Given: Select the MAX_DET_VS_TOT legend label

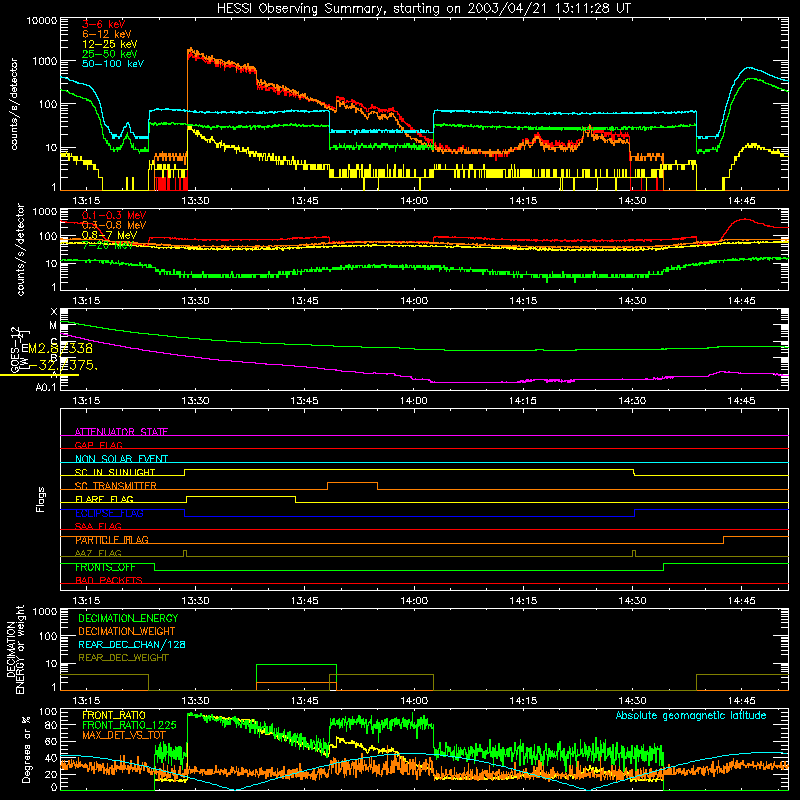Looking at the screenshot, I should 124,735.
